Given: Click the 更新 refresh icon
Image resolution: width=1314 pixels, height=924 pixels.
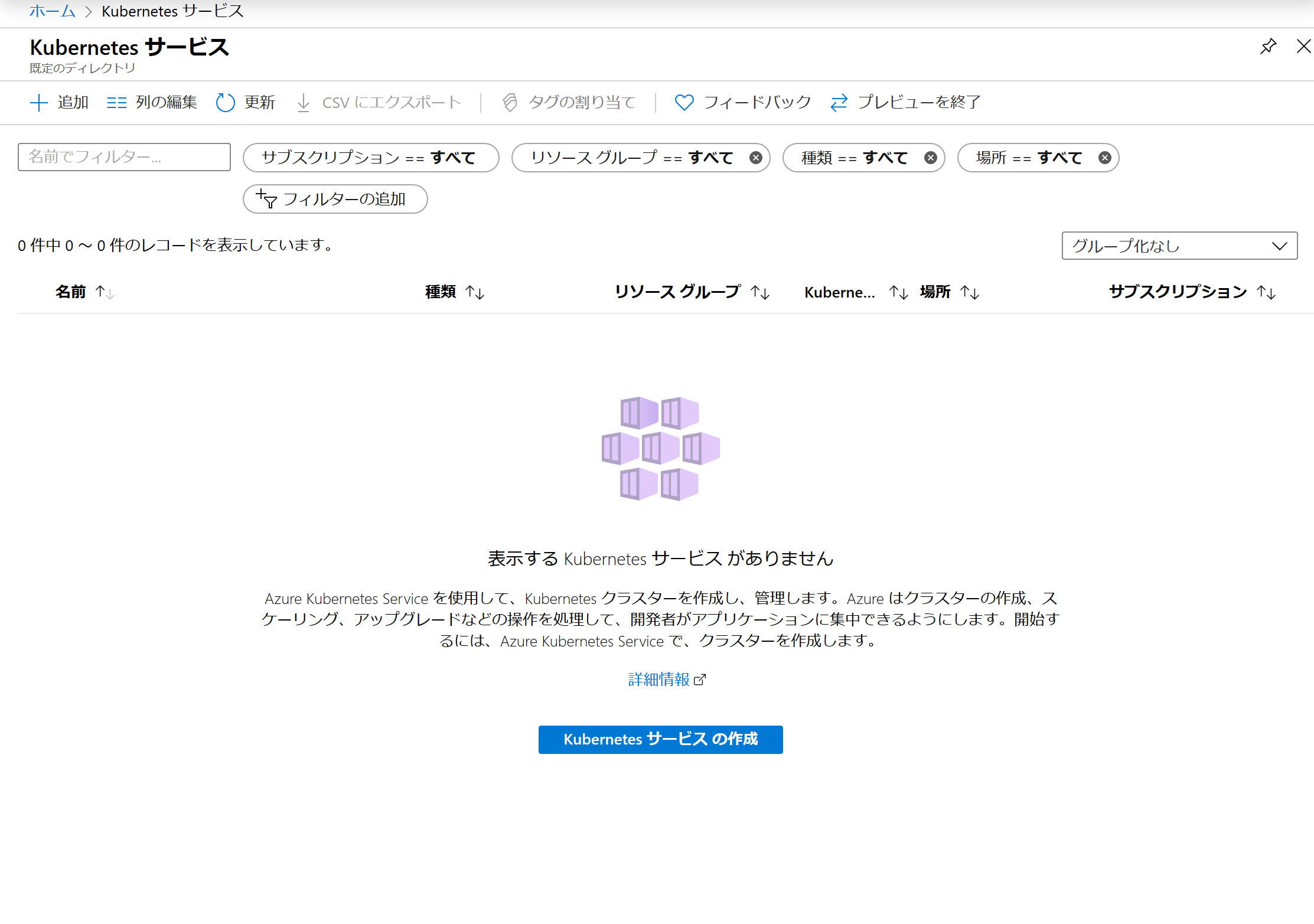Looking at the screenshot, I should 225,103.
